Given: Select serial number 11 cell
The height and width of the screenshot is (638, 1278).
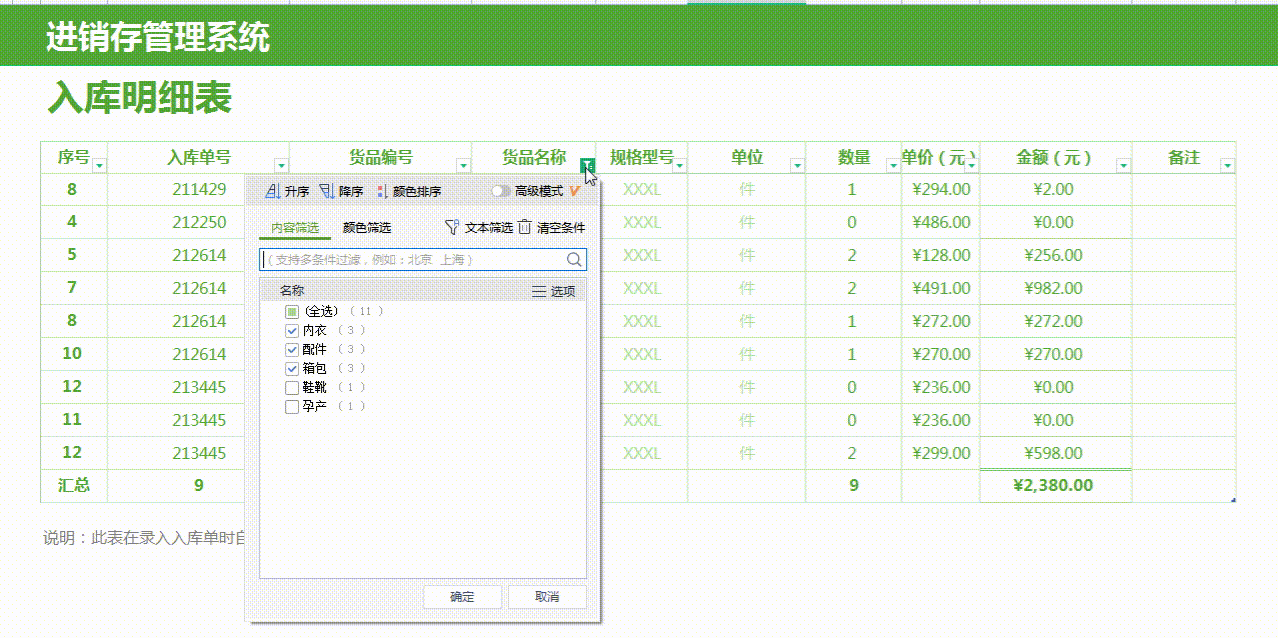Looking at the screenshot, I should [72, 420].
